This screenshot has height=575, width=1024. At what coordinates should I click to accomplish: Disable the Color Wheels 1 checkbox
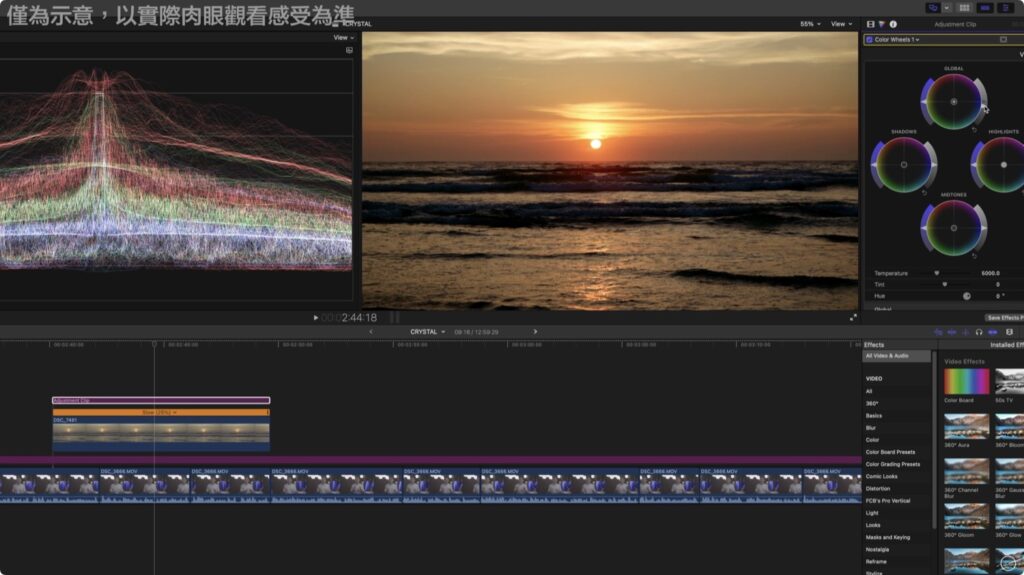click(869, 40)
